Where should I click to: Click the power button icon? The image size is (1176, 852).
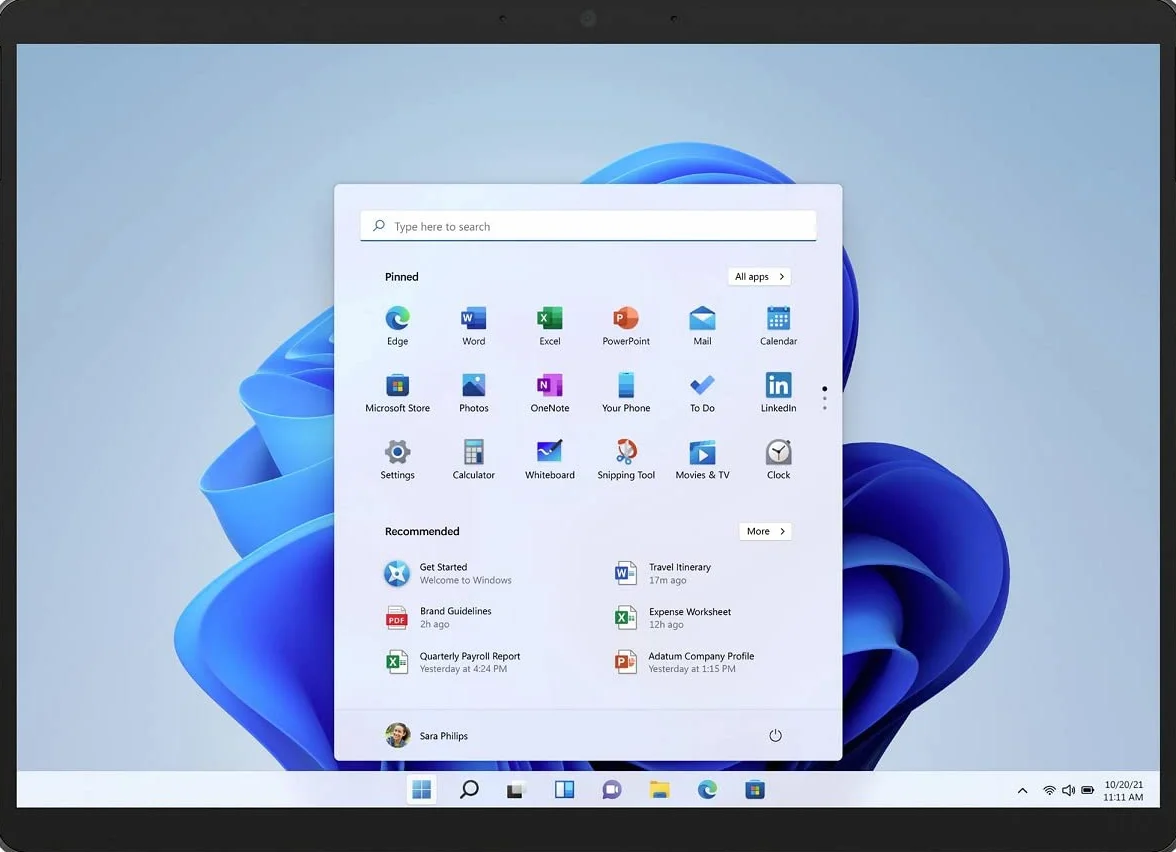[x=776, y=736]
